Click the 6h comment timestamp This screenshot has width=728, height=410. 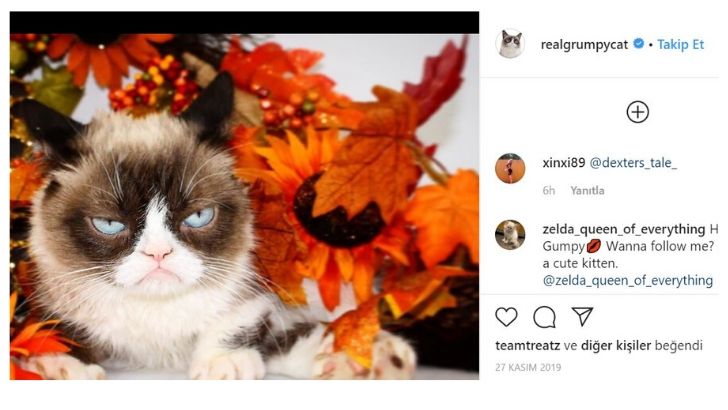[549, 190]
